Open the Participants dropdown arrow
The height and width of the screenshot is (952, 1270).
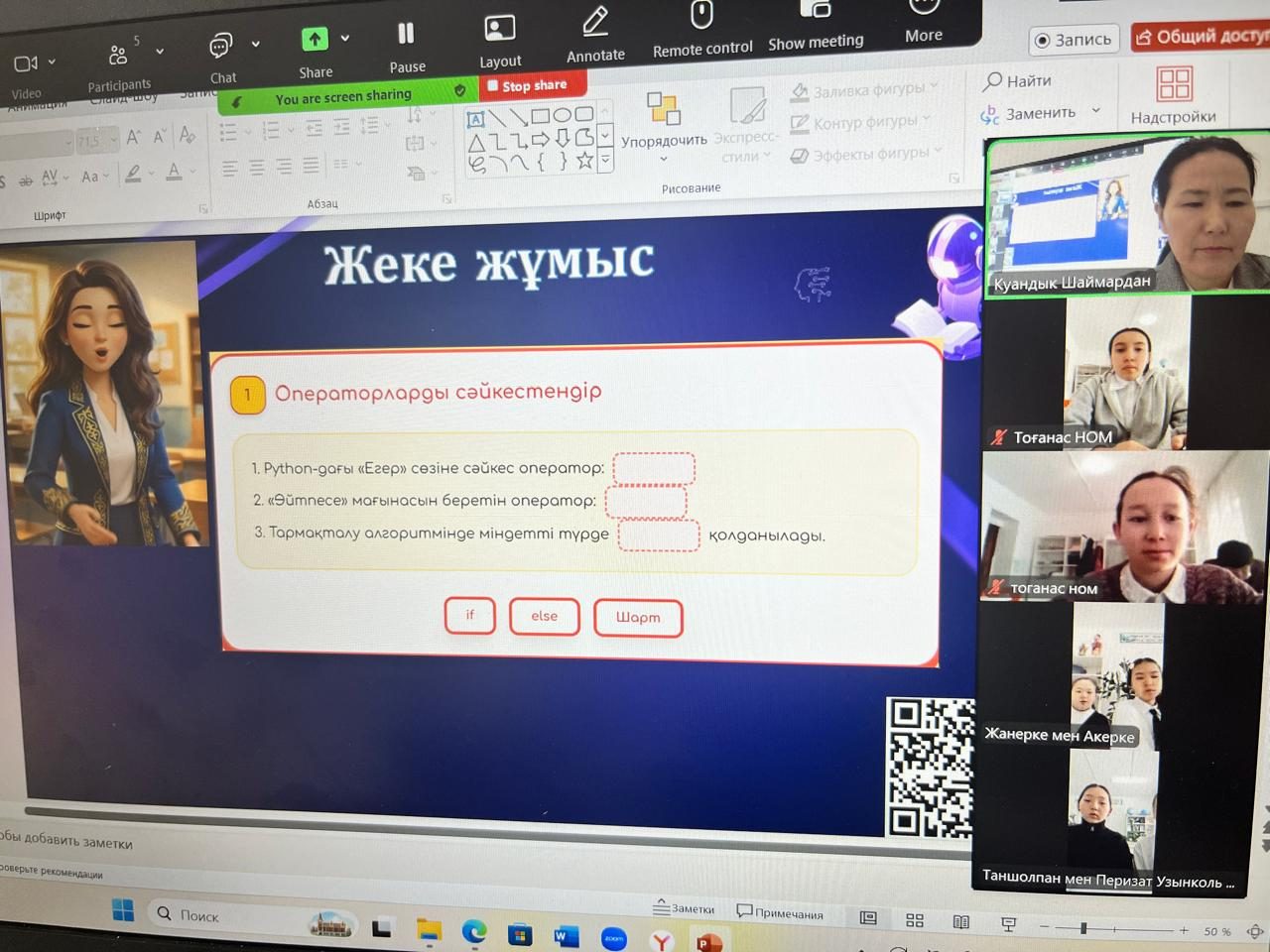[x=160, y=51]
